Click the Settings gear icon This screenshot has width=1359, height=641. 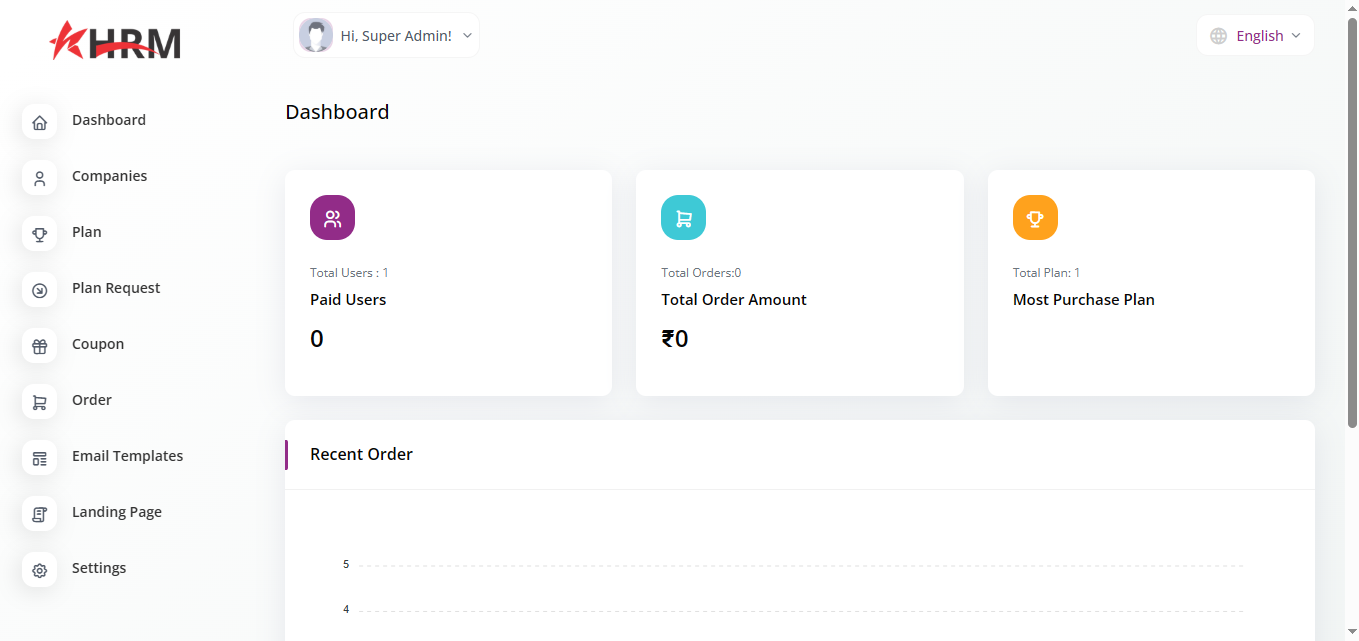[39, 570]
